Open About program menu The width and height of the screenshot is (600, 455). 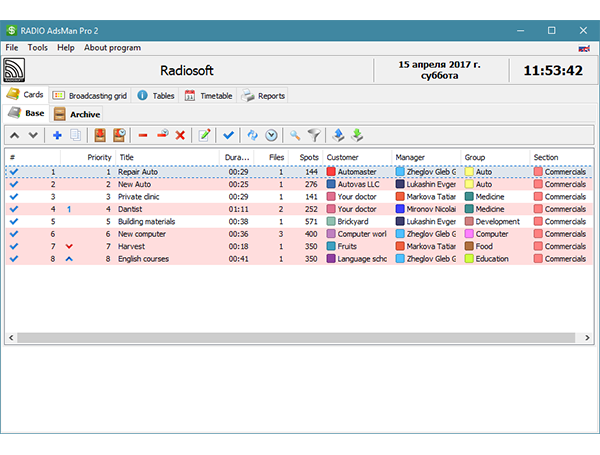112,48
